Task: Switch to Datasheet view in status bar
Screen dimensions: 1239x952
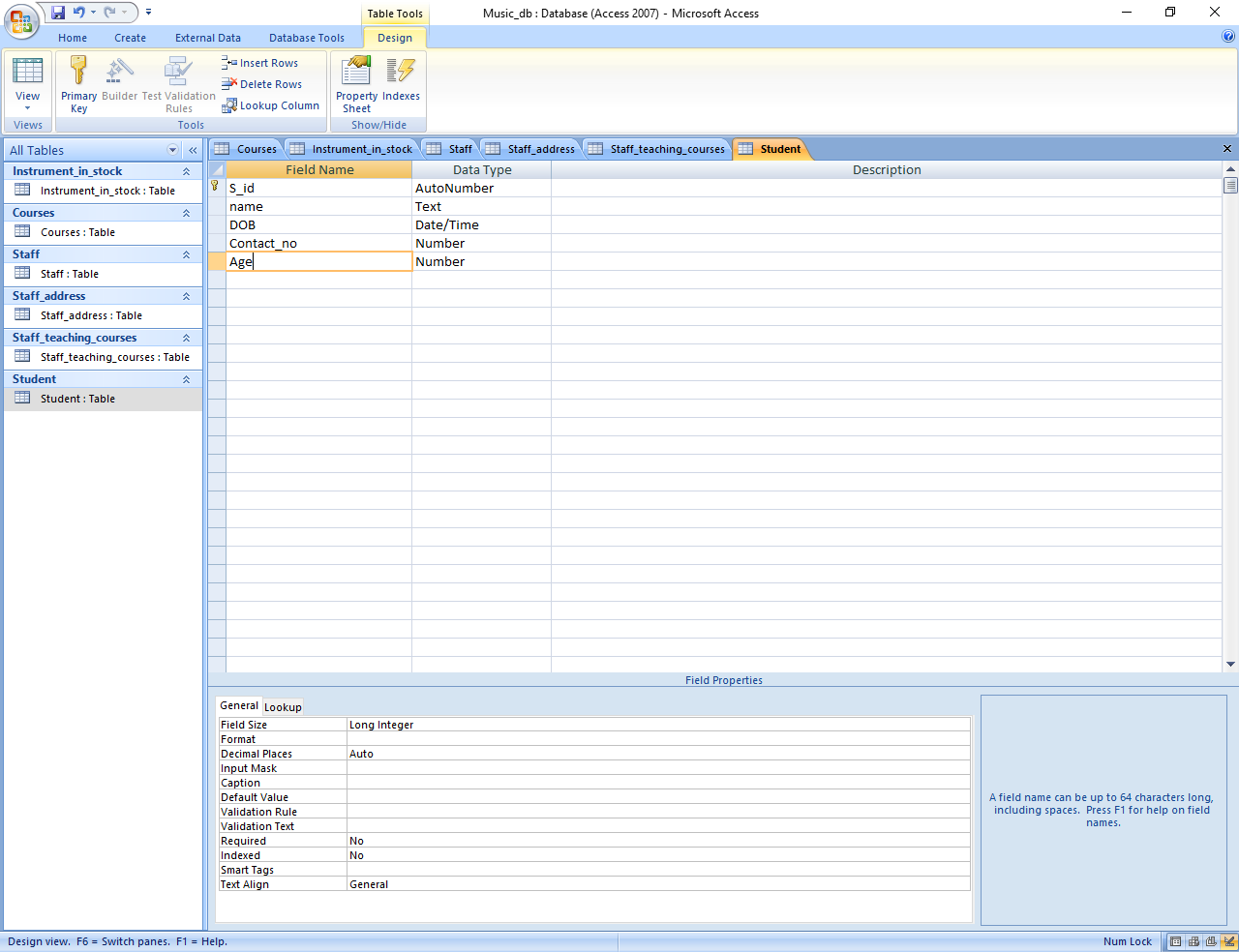Action: pos(1176,941)
